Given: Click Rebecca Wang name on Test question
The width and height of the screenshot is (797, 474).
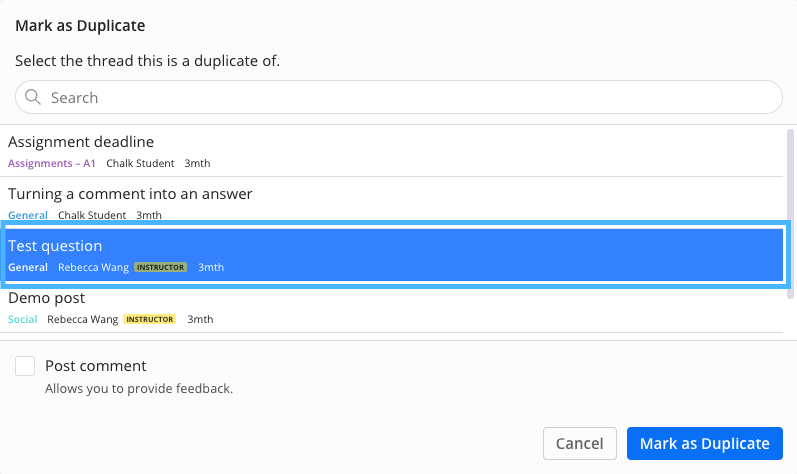Looking at the screenshot, I should pyautogui.click(x=92, y=267).
